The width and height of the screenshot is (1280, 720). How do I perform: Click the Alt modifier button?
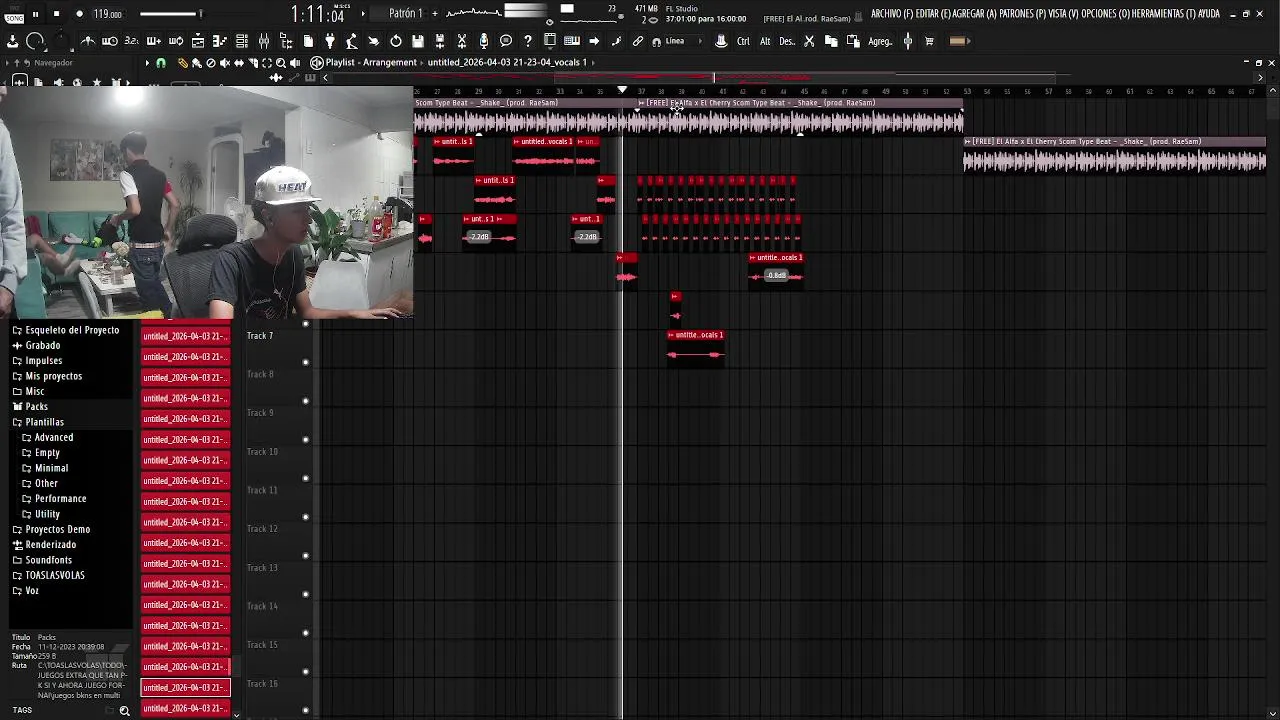(765, 41)
